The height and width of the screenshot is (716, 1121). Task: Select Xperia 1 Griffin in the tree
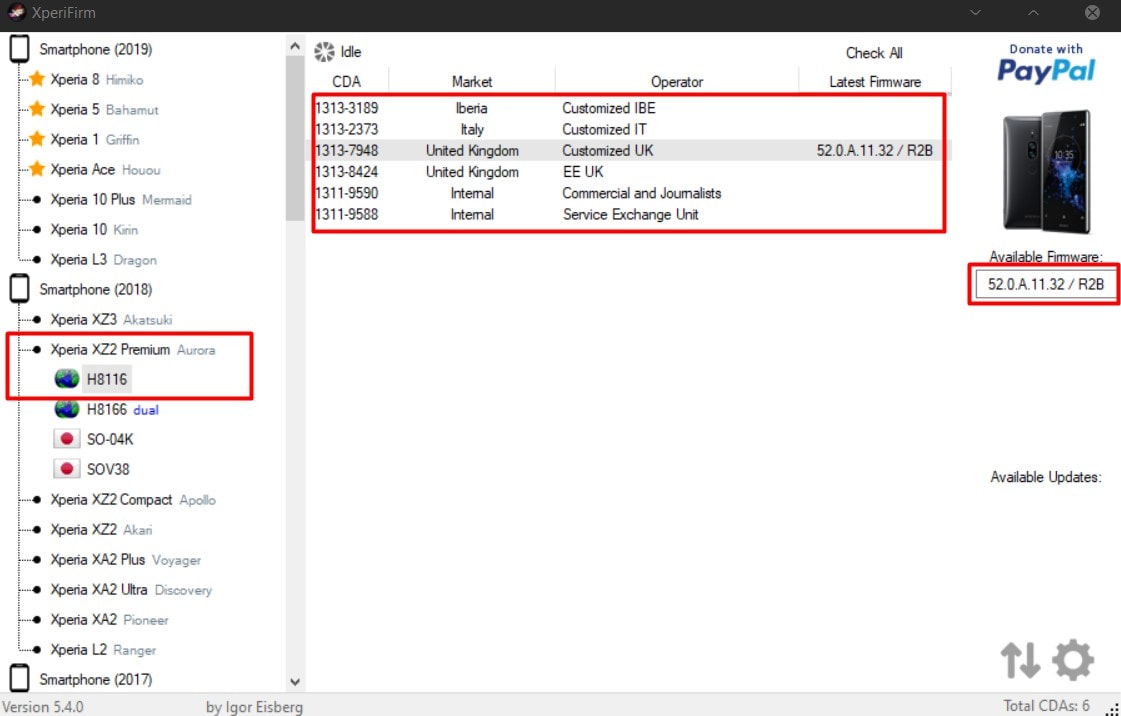[x=94, y=139]
